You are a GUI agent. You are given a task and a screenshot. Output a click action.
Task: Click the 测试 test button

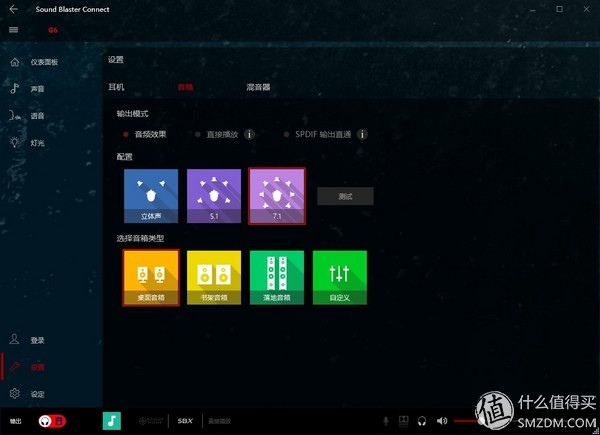pos(346,196)
